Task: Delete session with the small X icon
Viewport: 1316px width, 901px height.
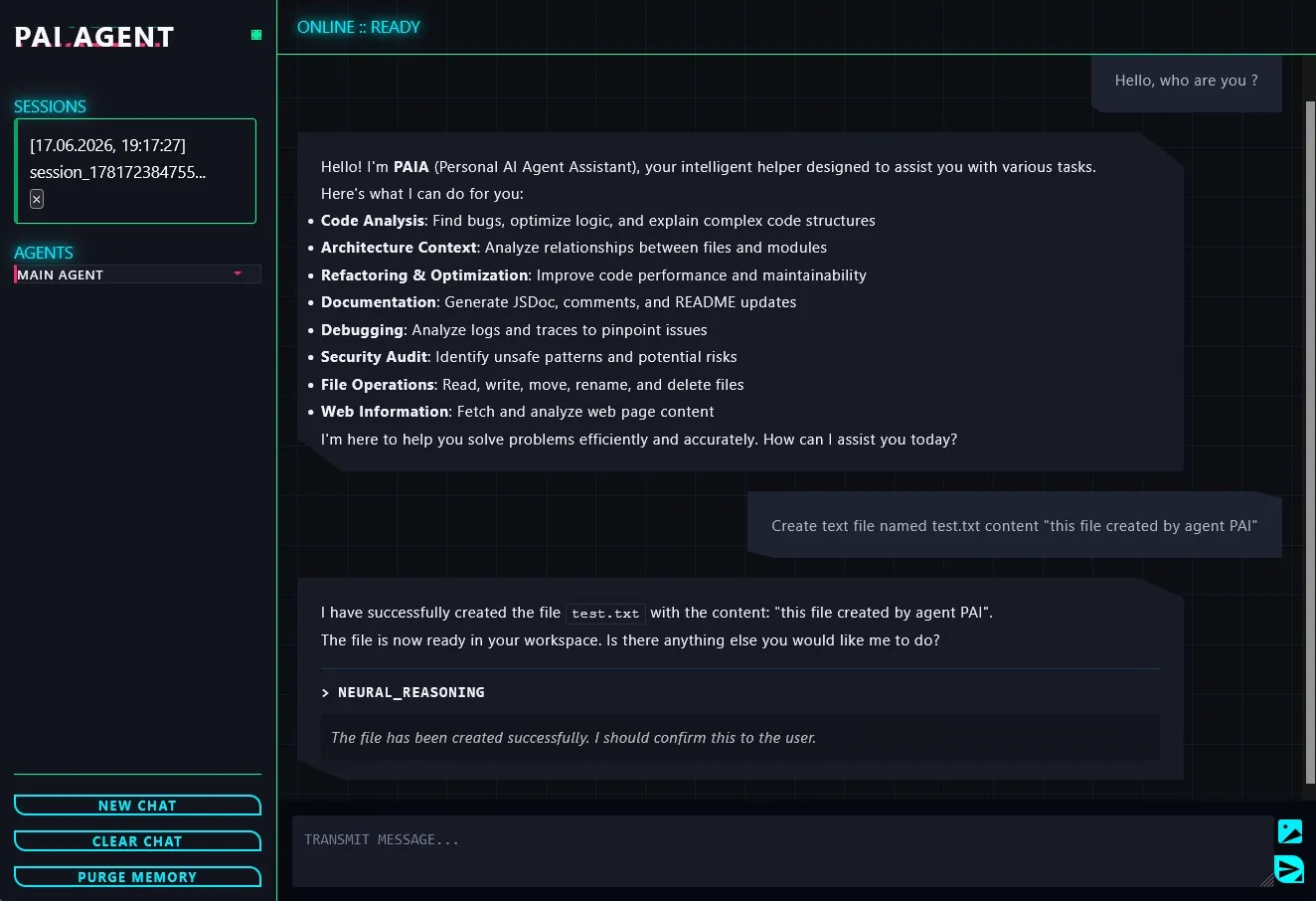Action: (x=37, y=199)
